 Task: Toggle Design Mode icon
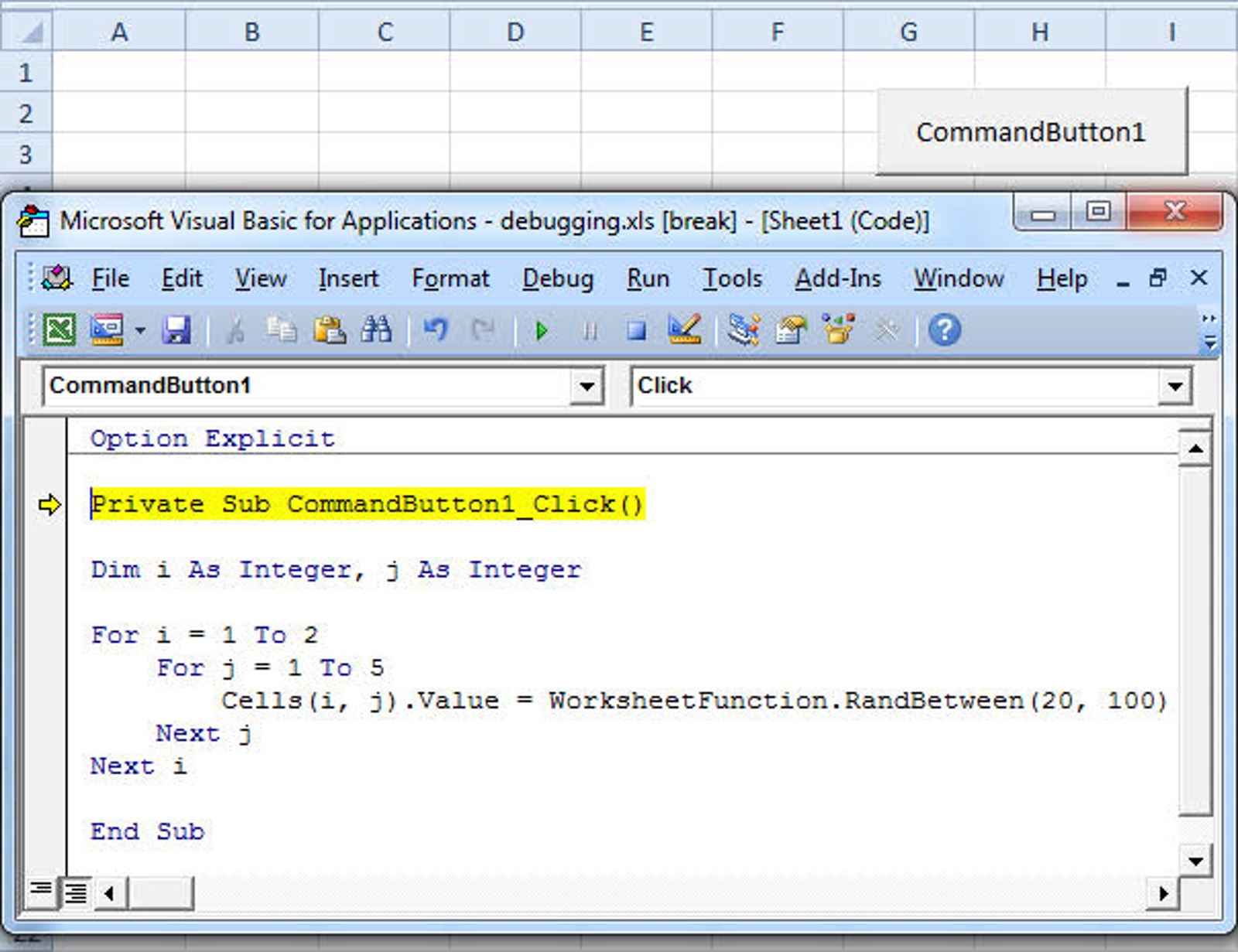coord(684,330)
